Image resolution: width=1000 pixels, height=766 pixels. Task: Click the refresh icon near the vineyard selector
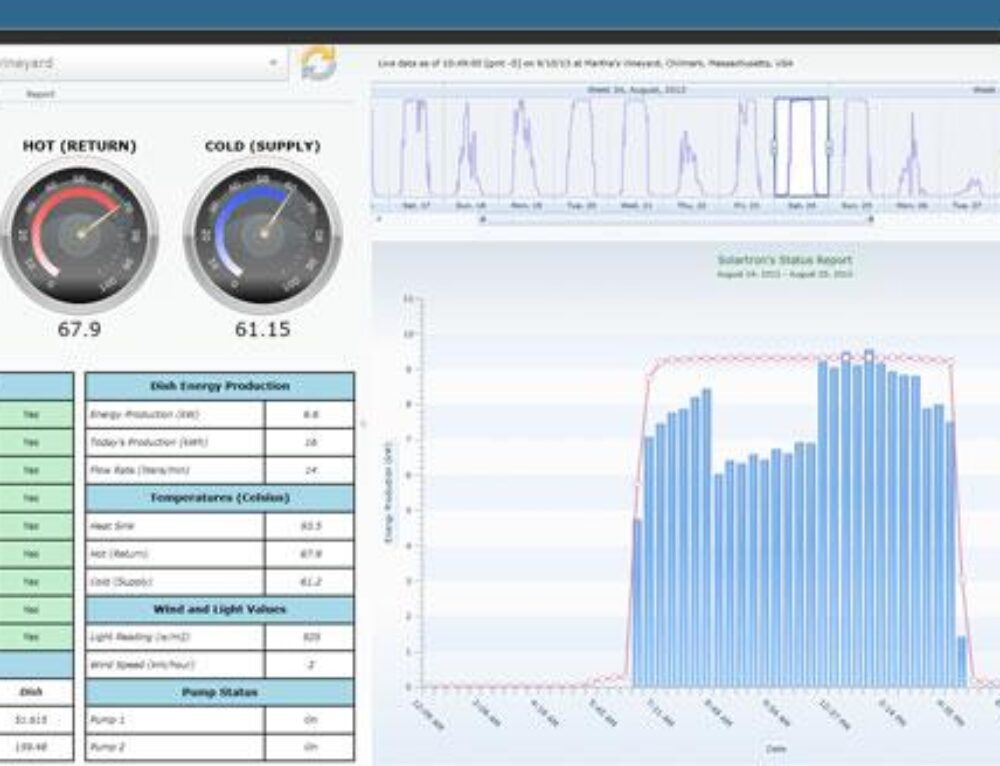[318, 62]
